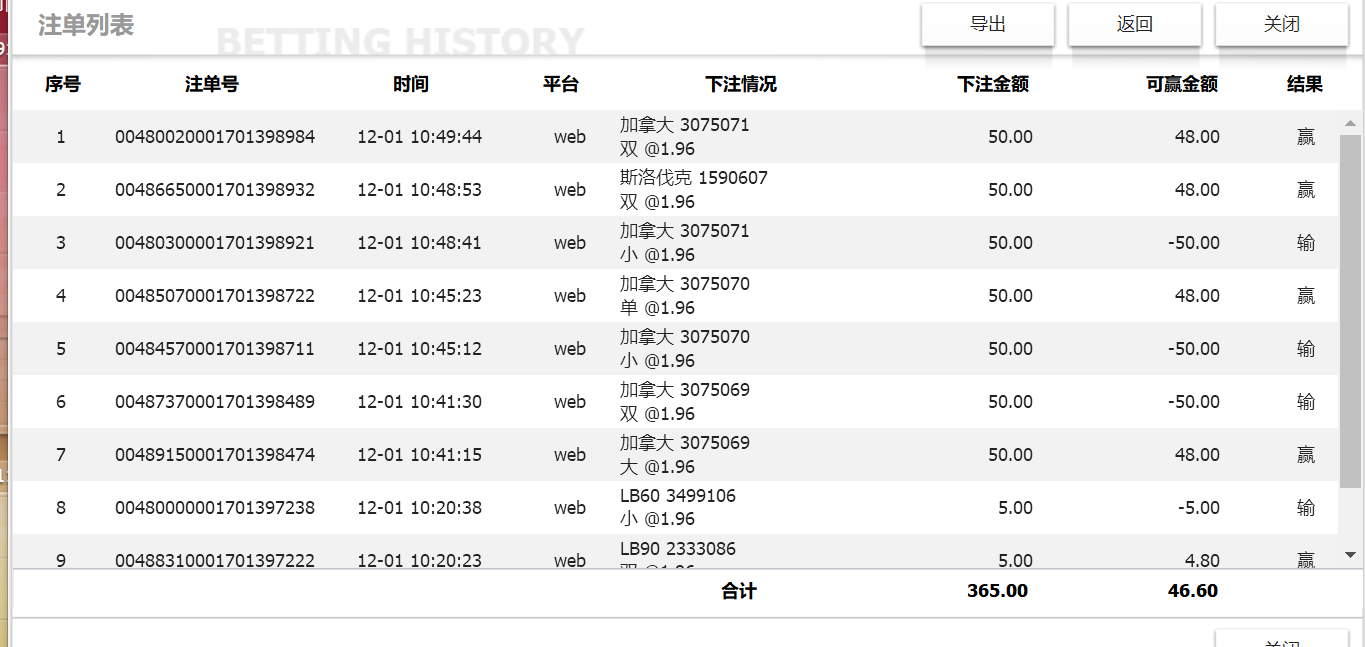1365x647 pixels.
Task: Click the 注单号 column header
Action: pos(212,85)
